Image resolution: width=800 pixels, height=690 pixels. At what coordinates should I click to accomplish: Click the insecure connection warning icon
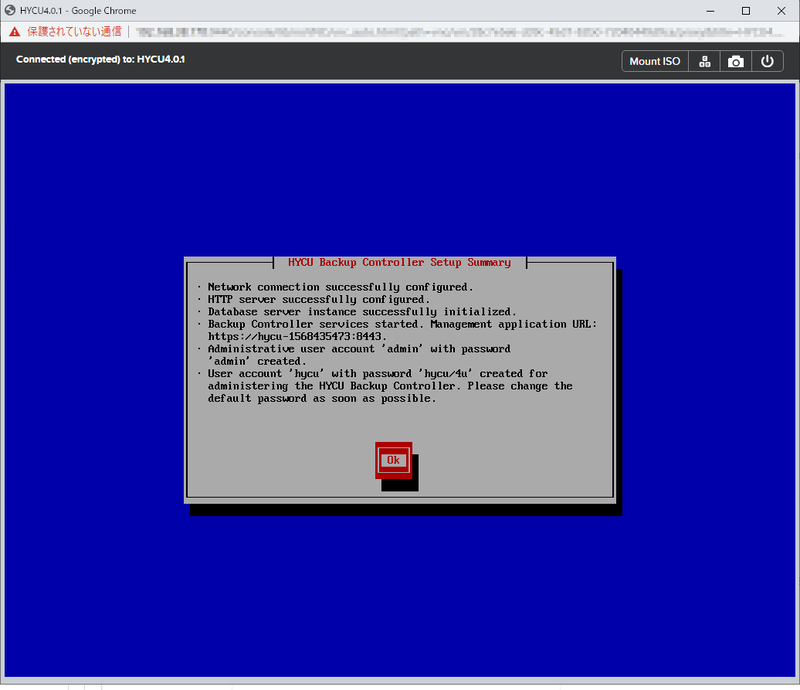tap(14, 32)
